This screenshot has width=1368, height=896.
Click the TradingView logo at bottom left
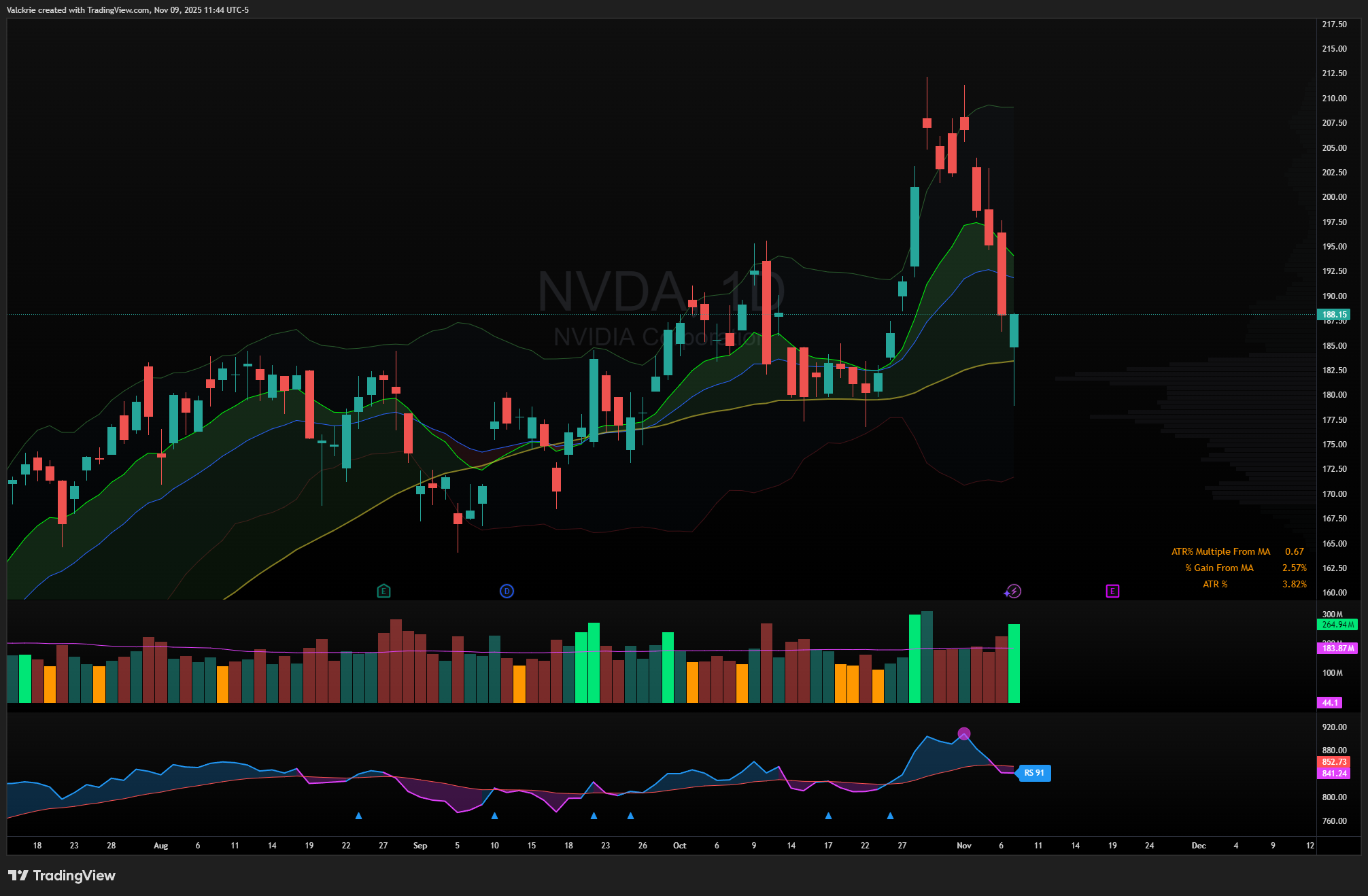pos(62,875)
